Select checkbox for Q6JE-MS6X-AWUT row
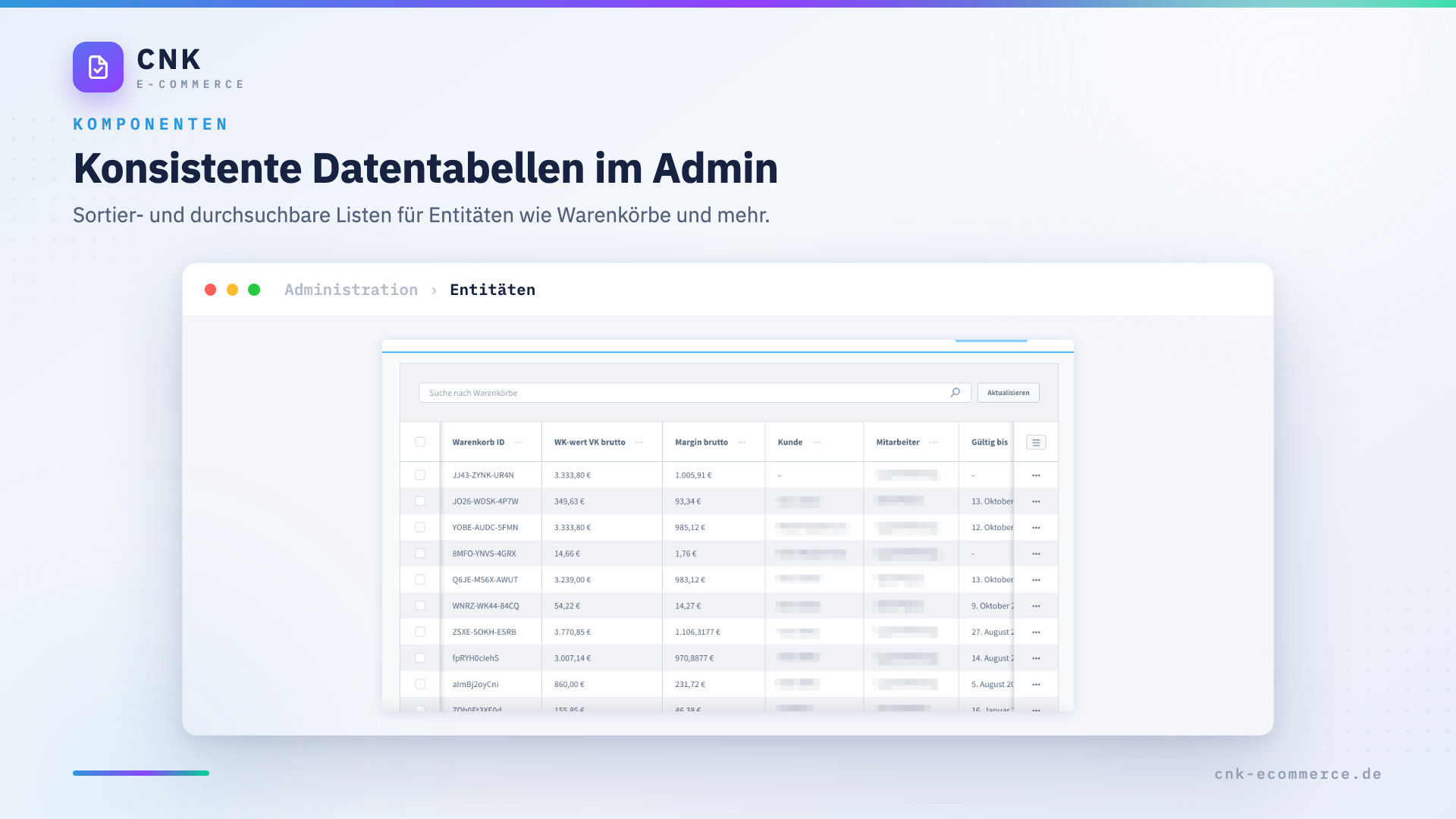 (x=420, y=579)
